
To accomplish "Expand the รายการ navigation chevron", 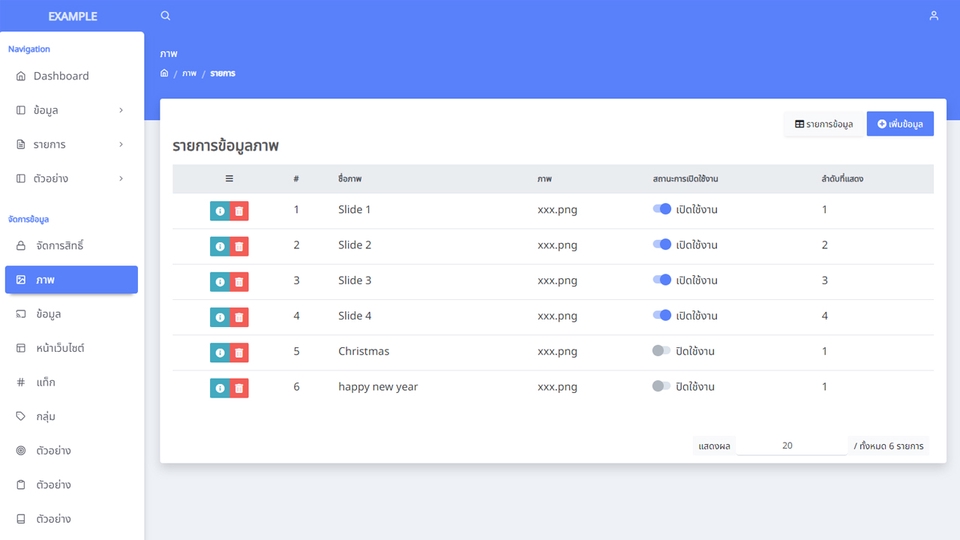I will click(121, 144).
